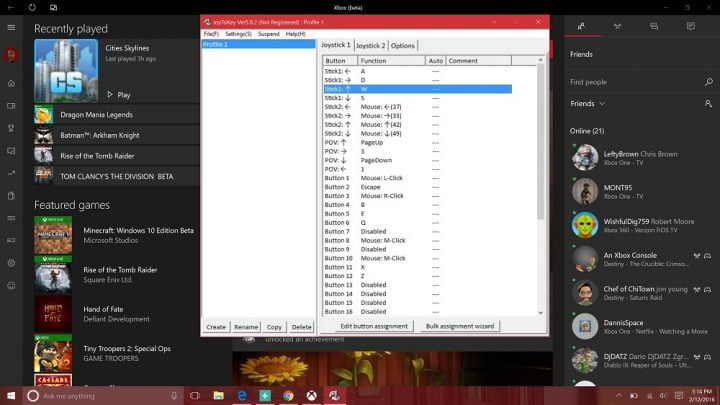
Task: Click JoyToKey taskbar icon
Action: point(335,396)
